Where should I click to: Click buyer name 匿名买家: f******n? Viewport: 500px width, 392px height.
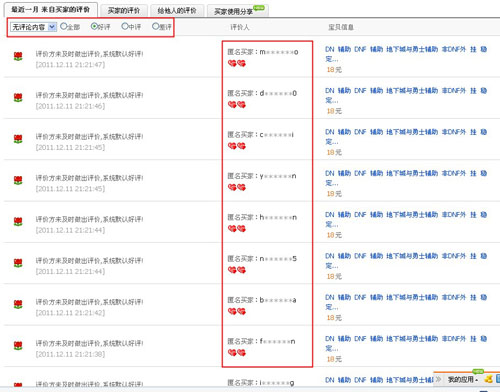pos(261,341)
